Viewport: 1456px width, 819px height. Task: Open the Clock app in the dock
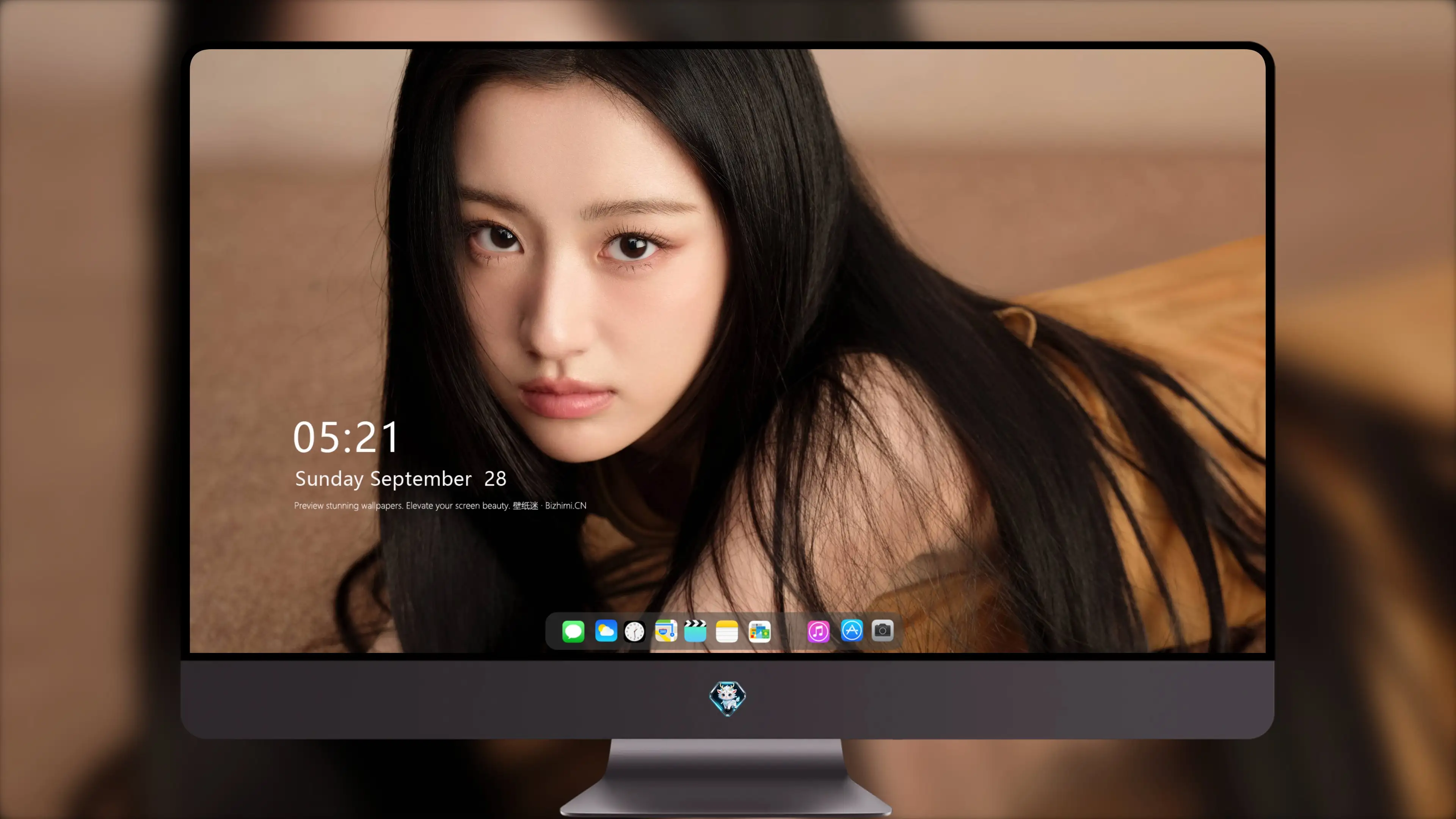pos(634,631)
